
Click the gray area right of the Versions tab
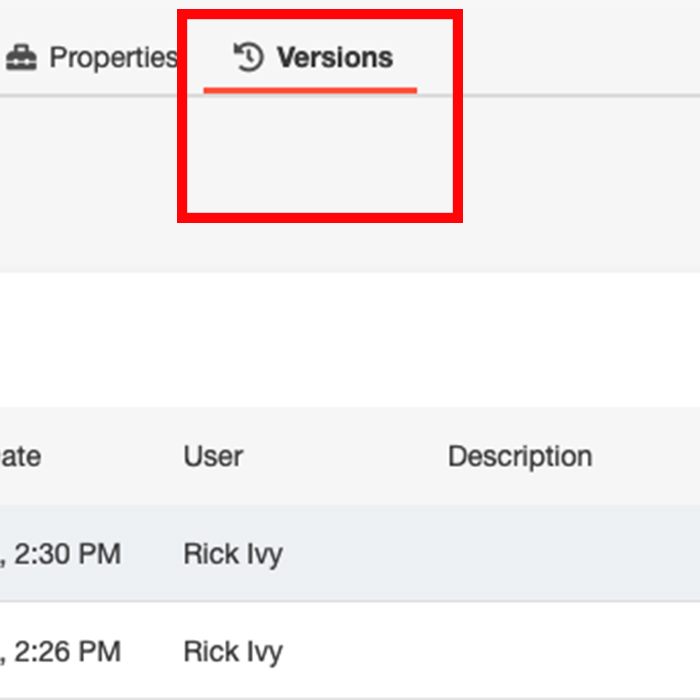pos(570,55)
